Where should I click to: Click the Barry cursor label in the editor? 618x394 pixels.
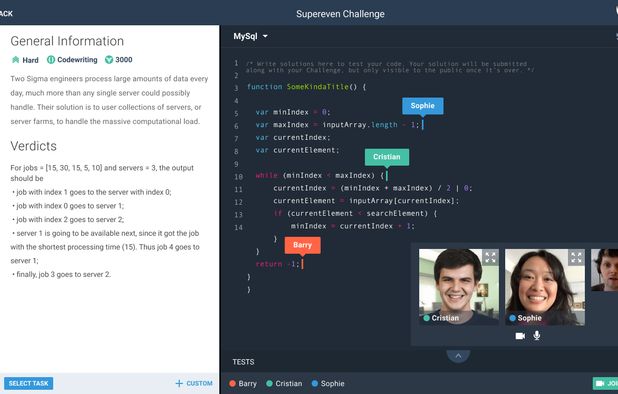point(302,245)
